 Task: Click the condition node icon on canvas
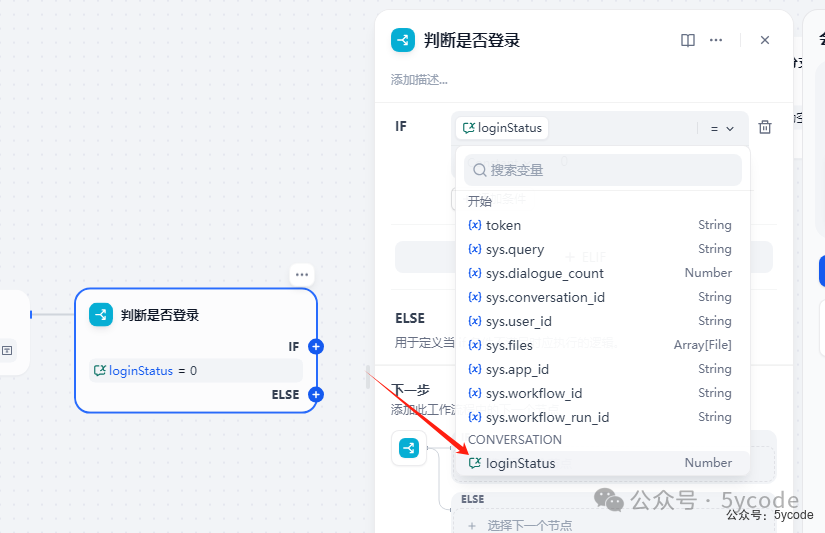tap(101, 315)
